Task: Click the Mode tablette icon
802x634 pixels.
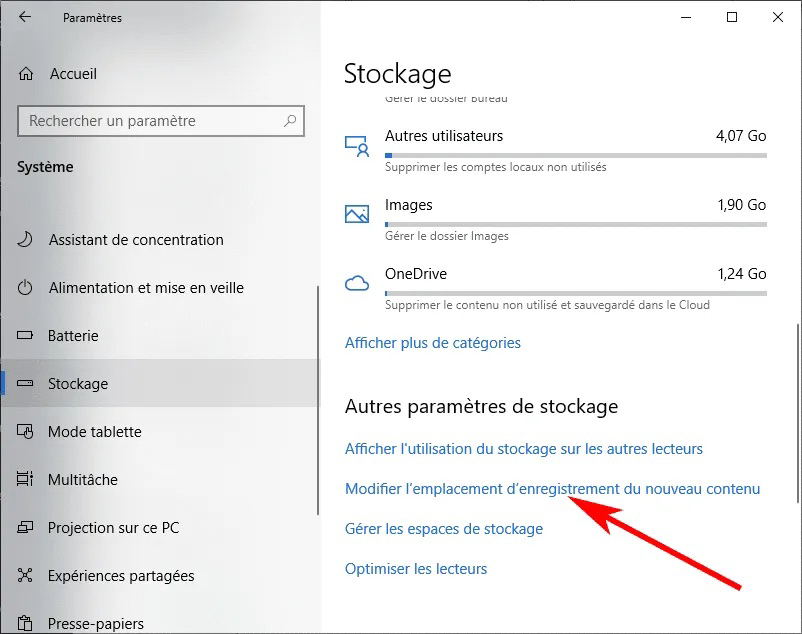Action: tap(26, 432)
